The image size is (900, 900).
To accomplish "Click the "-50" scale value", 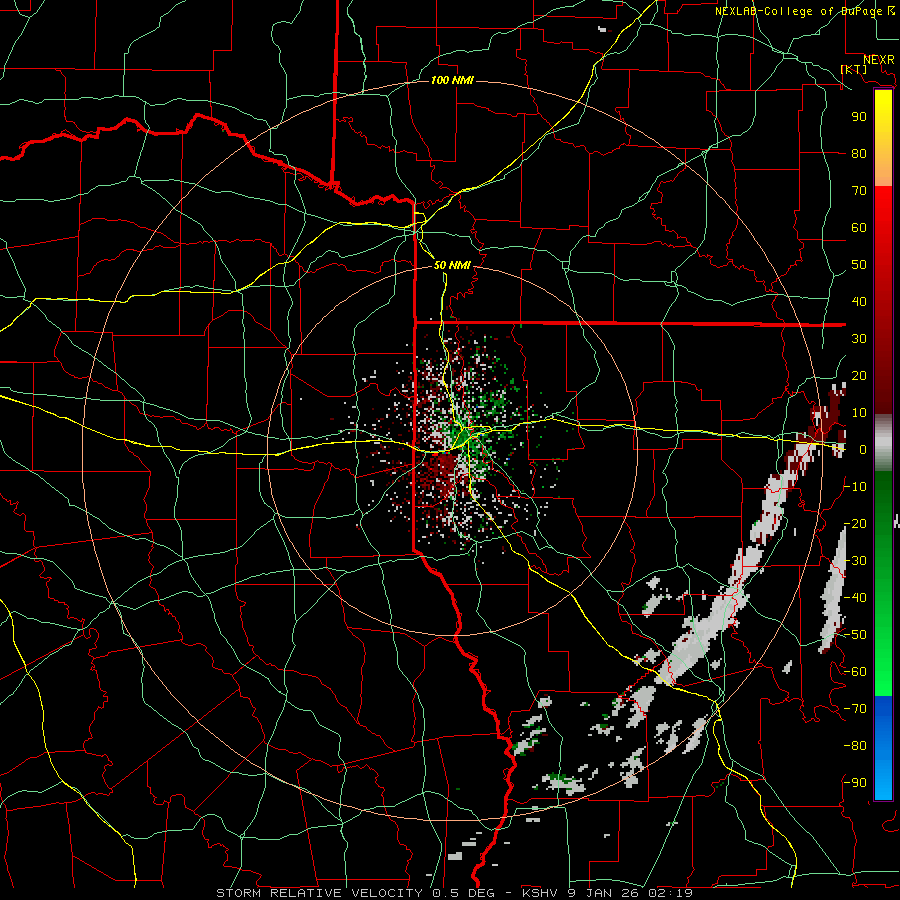I will 857,635.
